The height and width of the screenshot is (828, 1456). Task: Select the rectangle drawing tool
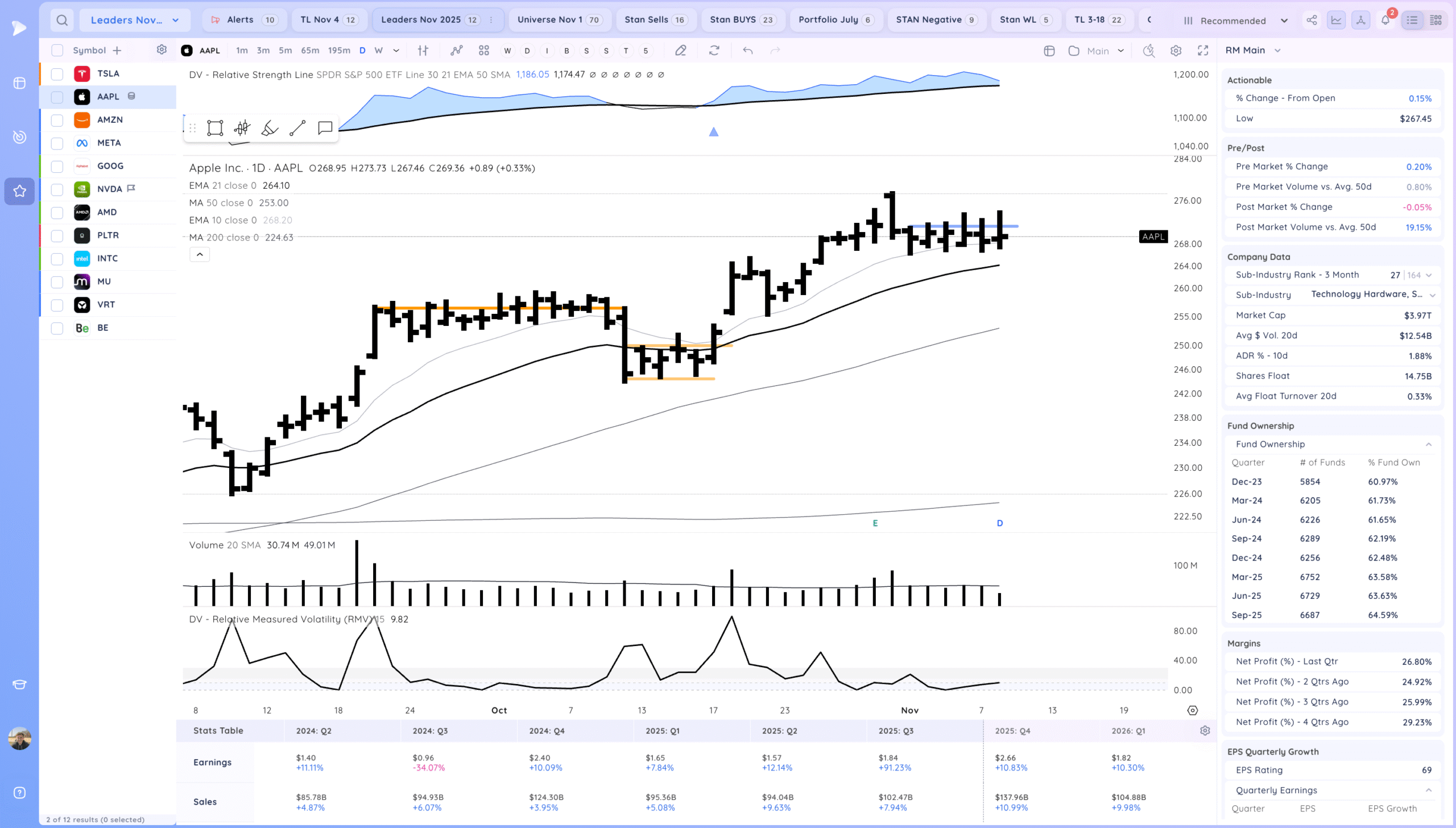pyautogui.click(x=215, y=128)
